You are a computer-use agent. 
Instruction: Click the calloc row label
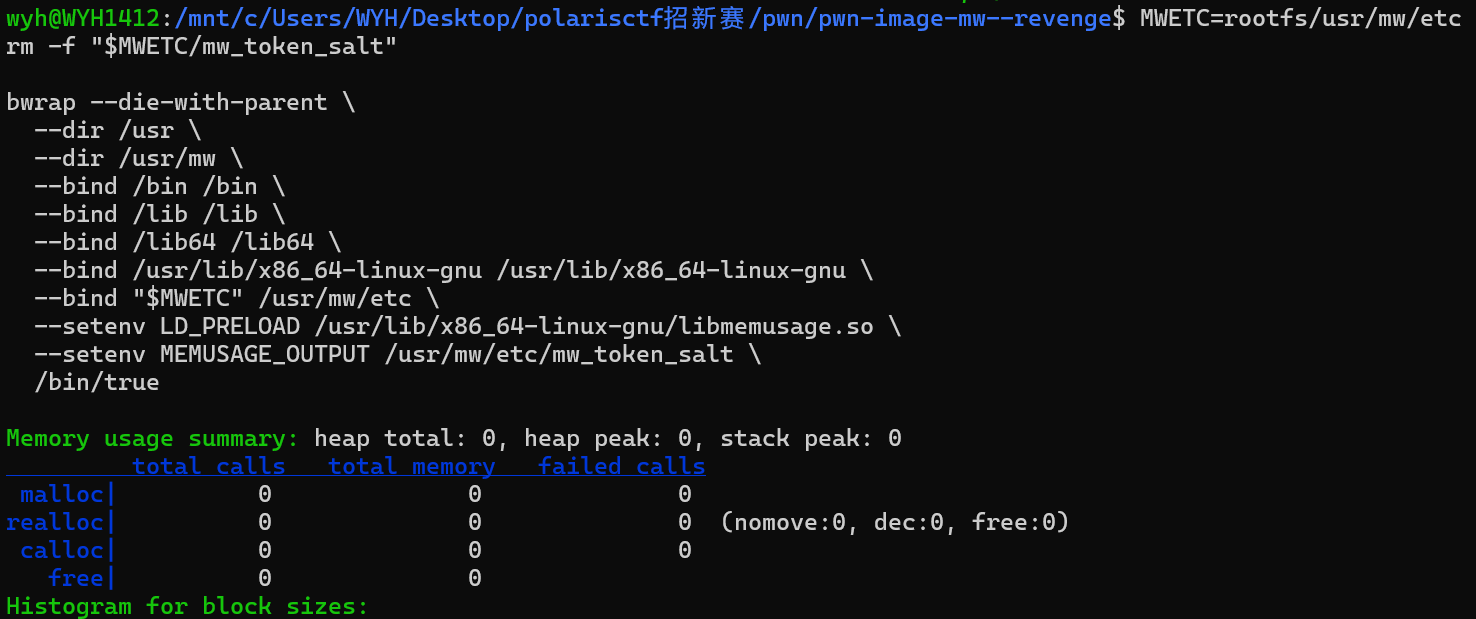point(62,550)
